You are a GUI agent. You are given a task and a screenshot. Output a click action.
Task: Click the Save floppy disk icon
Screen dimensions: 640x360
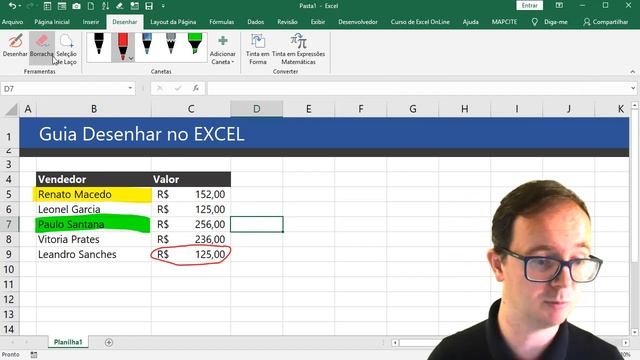149,6
